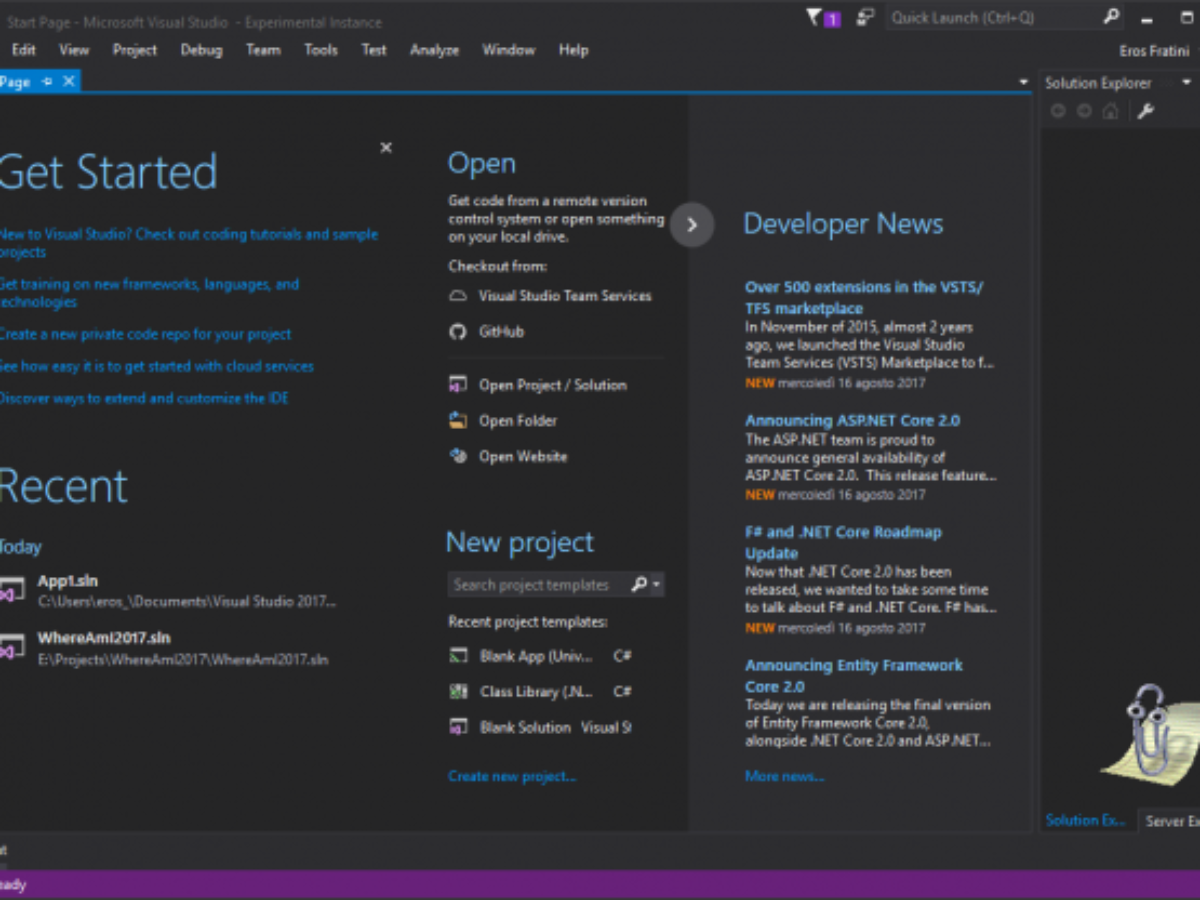This screenshot has width=1200, height=900.
Task: Expand the template search options dropdown
Action: (x=657, y=585)
